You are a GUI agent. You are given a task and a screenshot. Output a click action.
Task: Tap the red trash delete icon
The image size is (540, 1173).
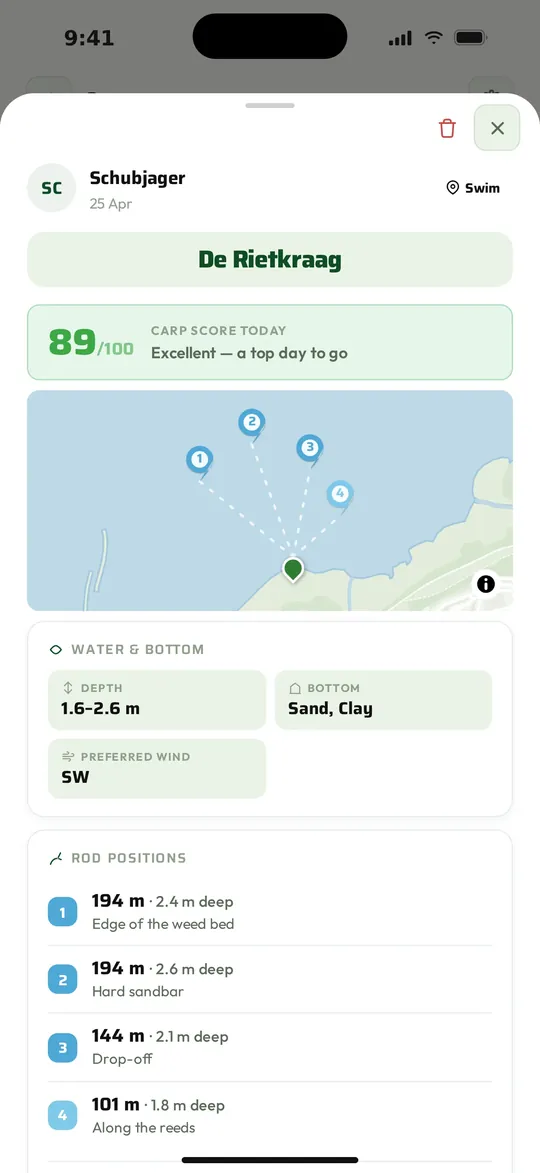[447, 128]
